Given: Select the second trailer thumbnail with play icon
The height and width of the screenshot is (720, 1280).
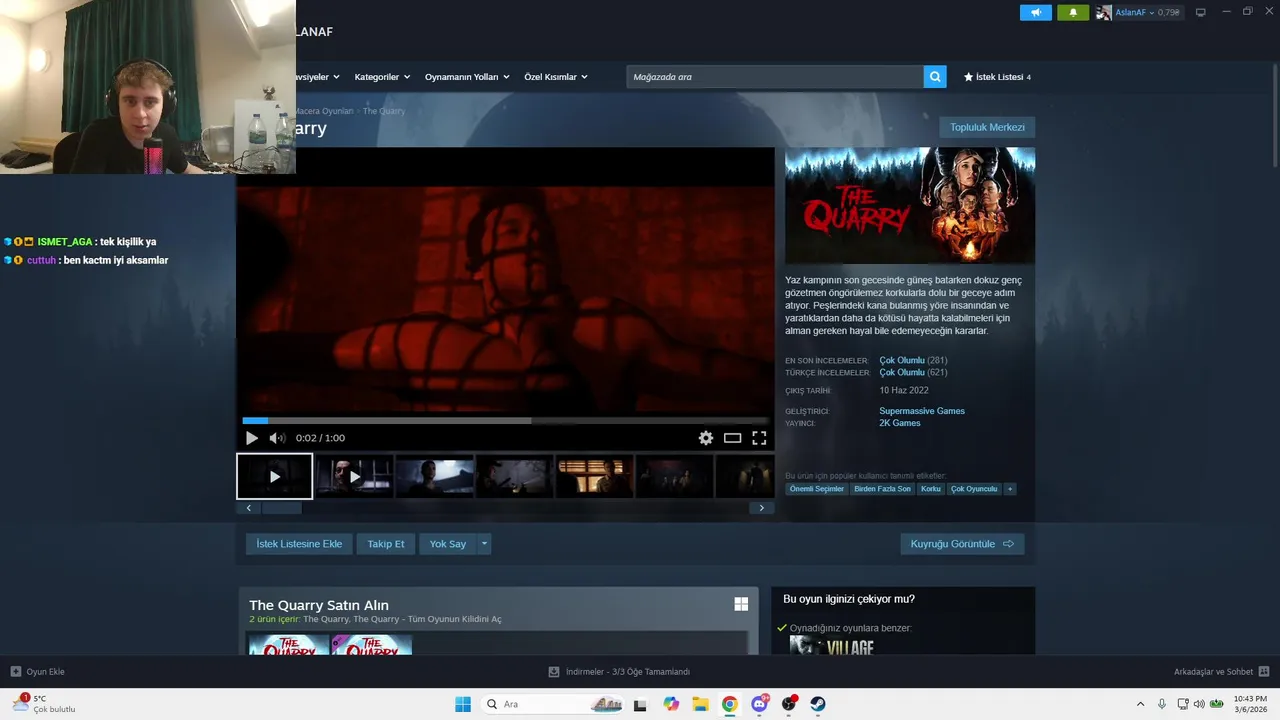Looking at the screenshot, I should pyautogui.click(x=355, y=477).
